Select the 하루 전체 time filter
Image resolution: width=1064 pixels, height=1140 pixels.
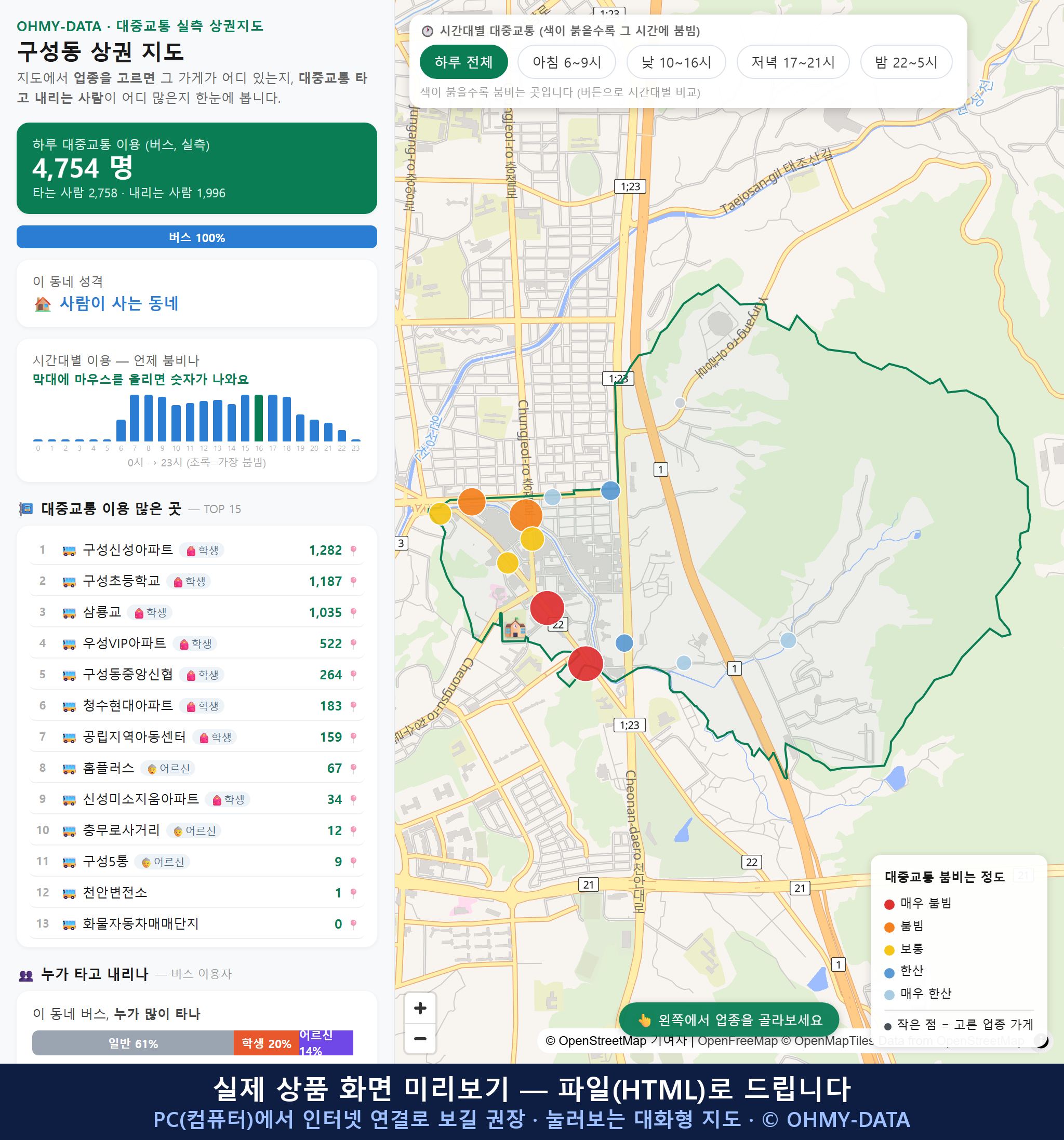click(x=463, y=62)
